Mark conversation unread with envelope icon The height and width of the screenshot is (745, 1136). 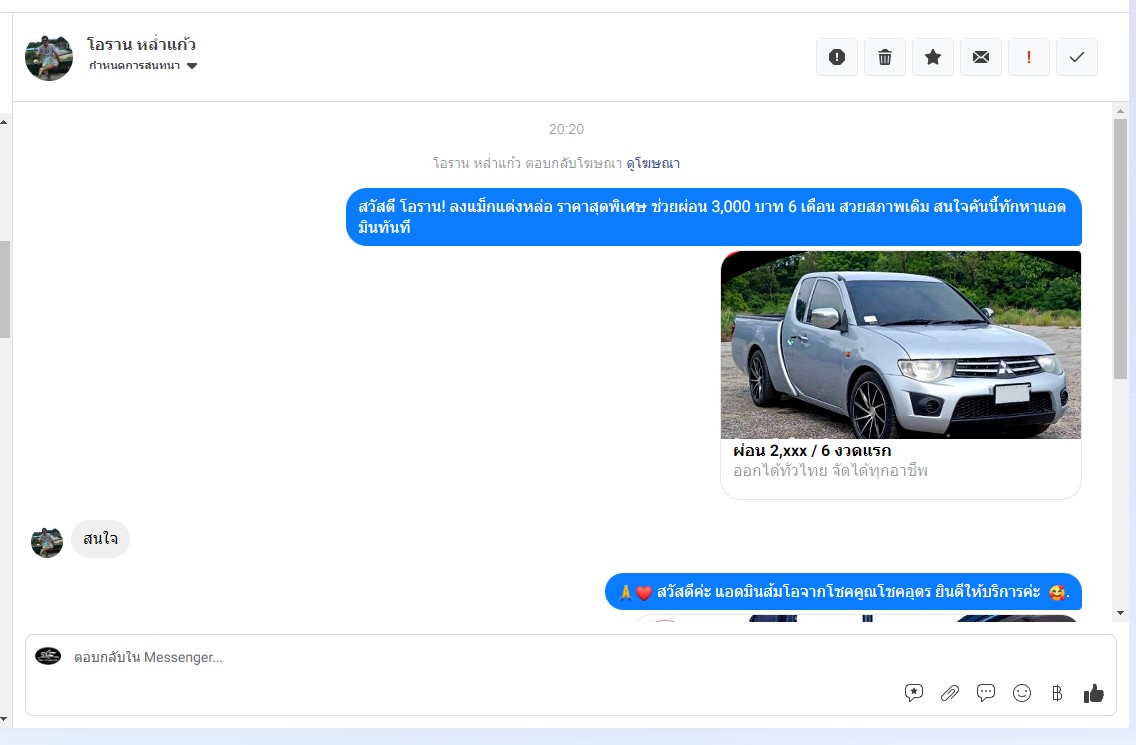981,57
